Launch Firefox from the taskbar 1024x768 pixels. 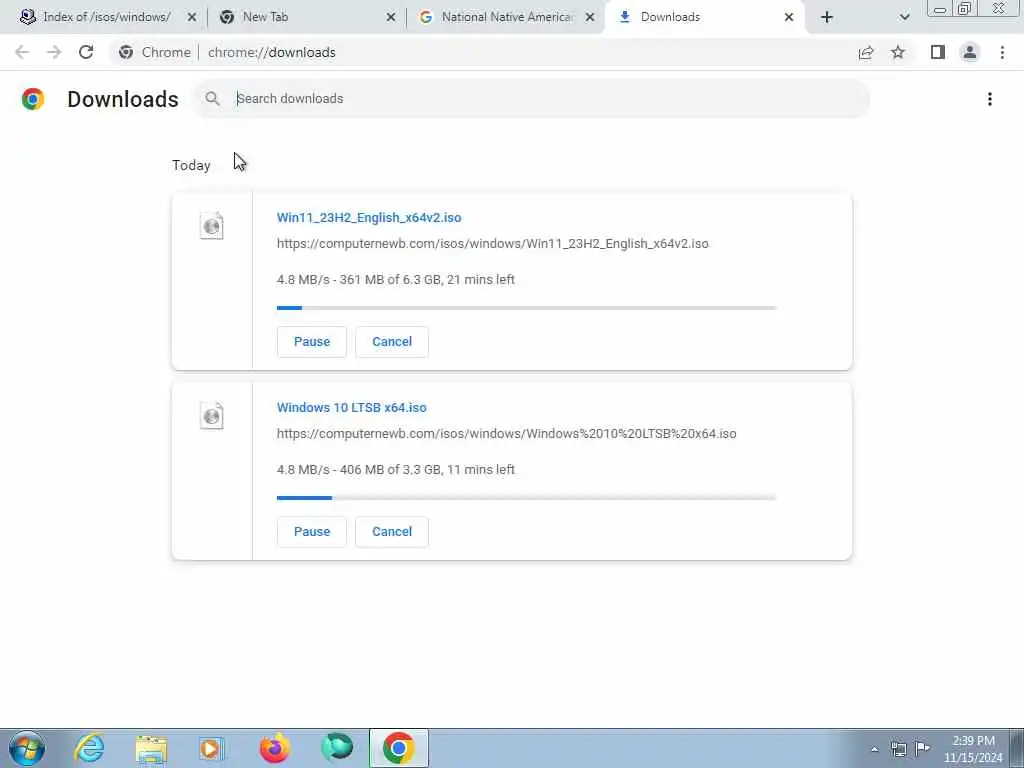[274, 748]
